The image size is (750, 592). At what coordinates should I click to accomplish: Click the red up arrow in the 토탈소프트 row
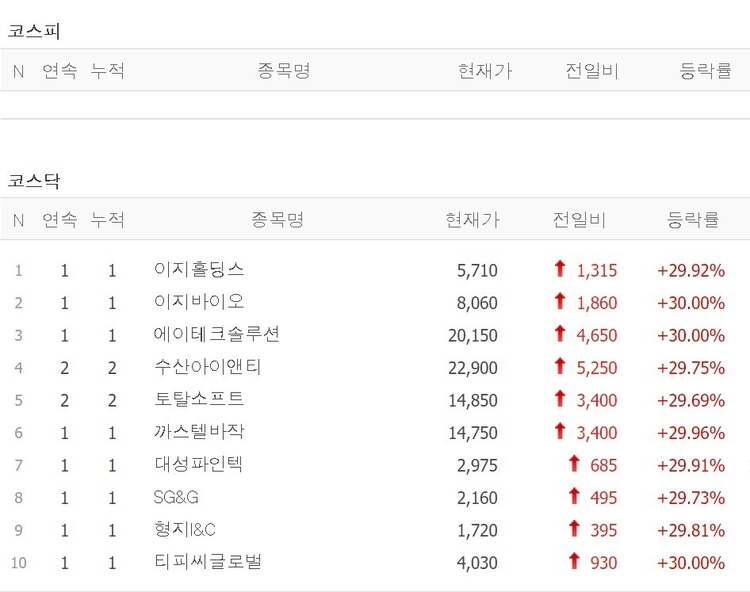pyautogui.click(x=560, y=399)
